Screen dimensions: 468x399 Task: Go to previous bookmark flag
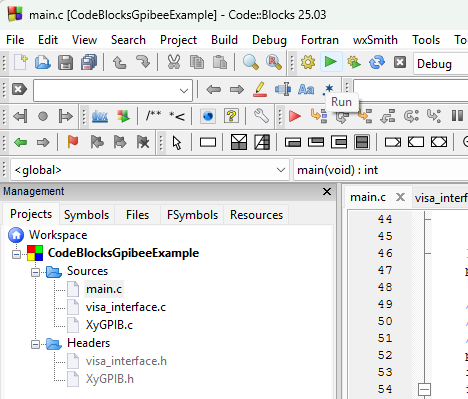tap(97, 142)
